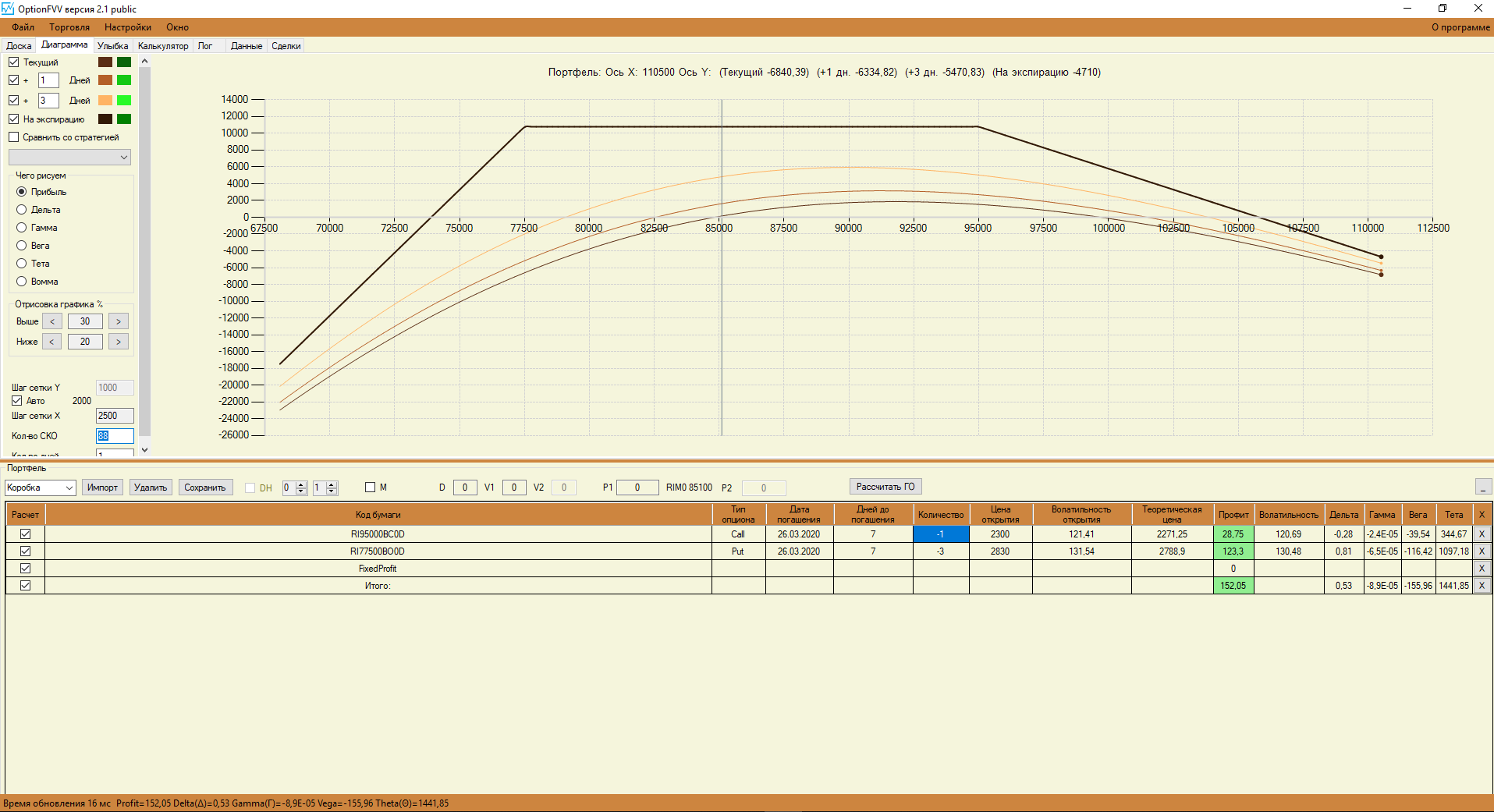The width and height of the screenshot is (1494, 812).
Task: Delete the FixedProfit row using its X button
Action: (1482, 569)
